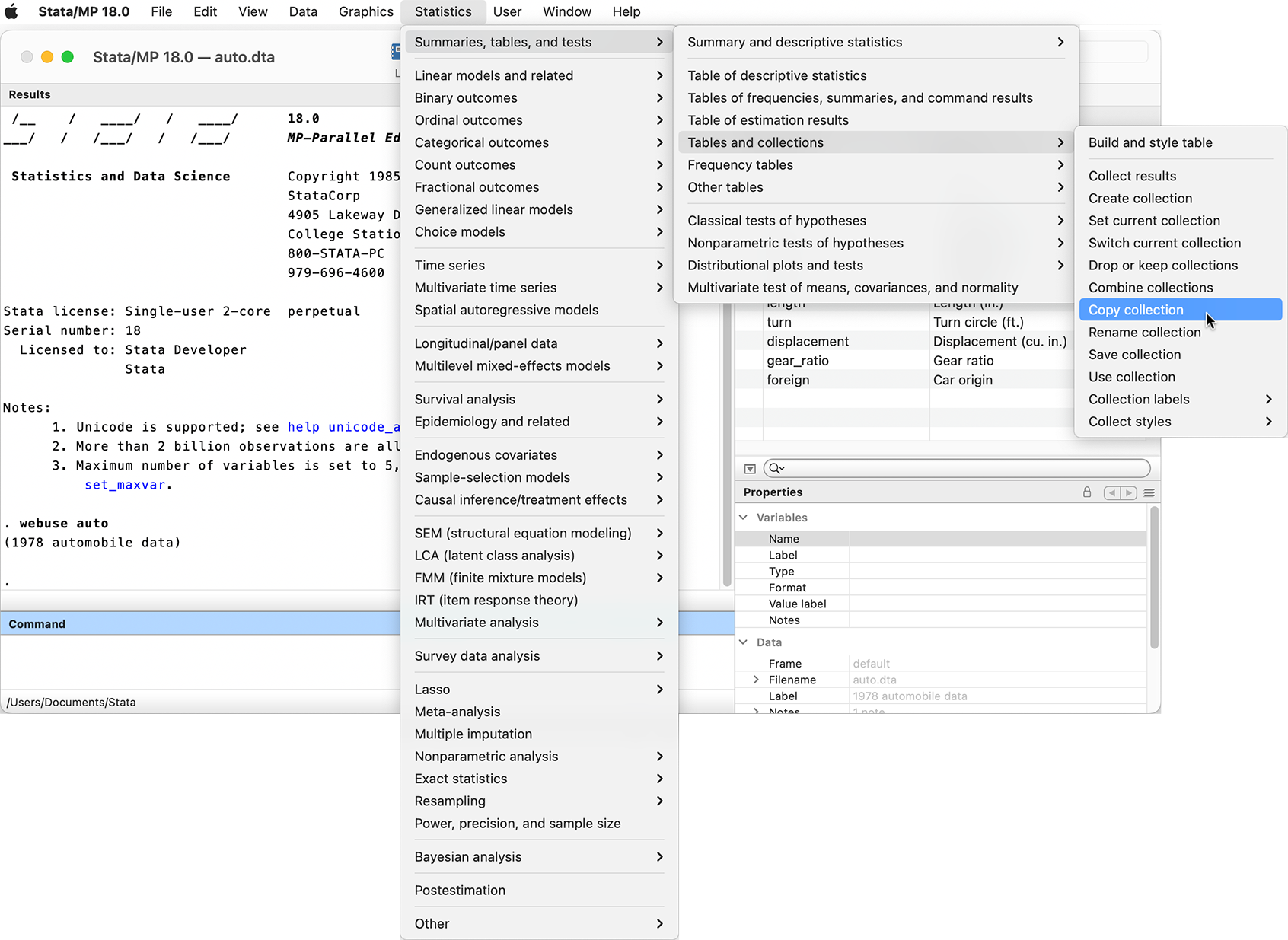Open the Statistics menu
Viewport: 1288px width, 940px height.
(x=443, y=11)
